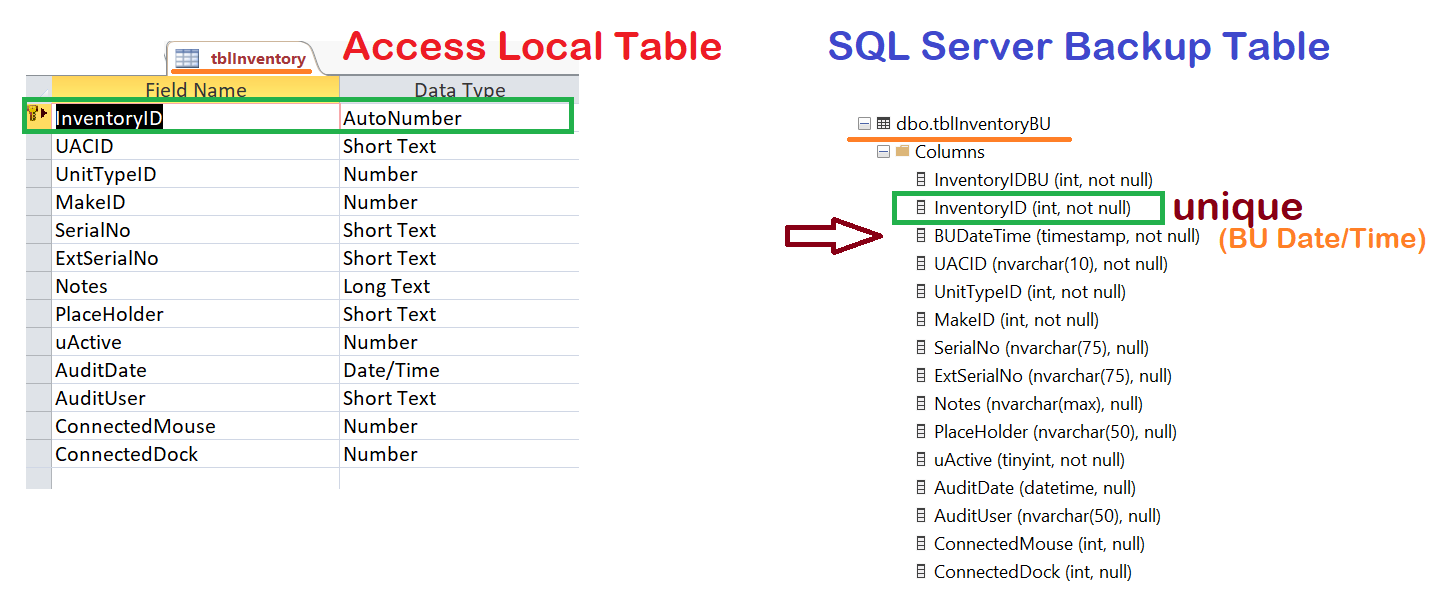1434x601 pixels.
Task: Click the column icon beside SQL InventoryID
Action: pos(921,208)
